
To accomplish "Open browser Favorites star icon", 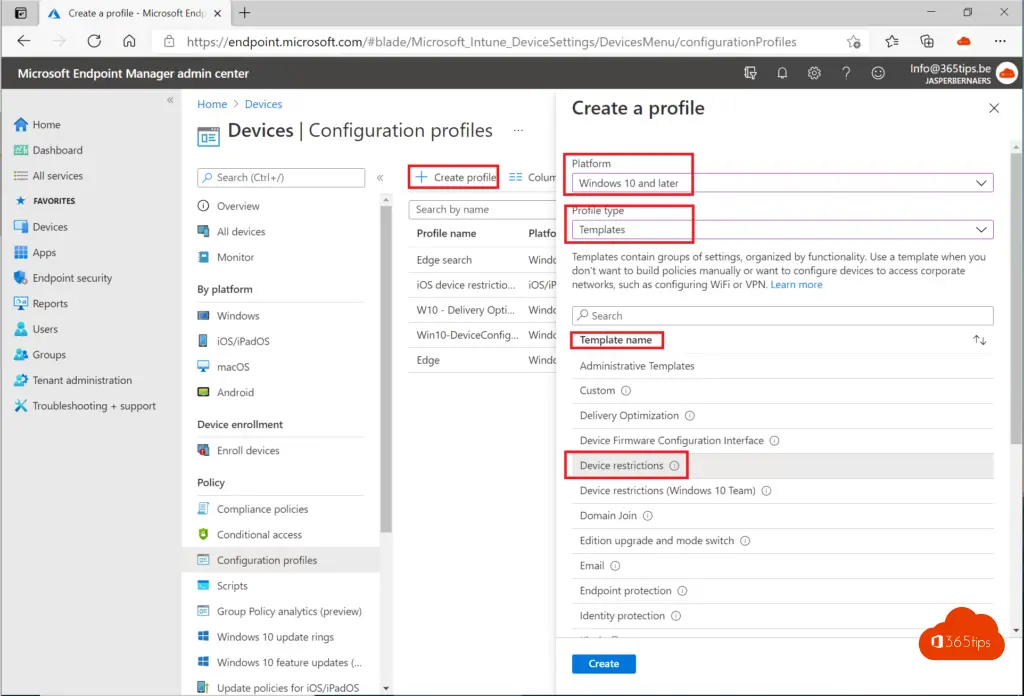I will coord(891,42).
